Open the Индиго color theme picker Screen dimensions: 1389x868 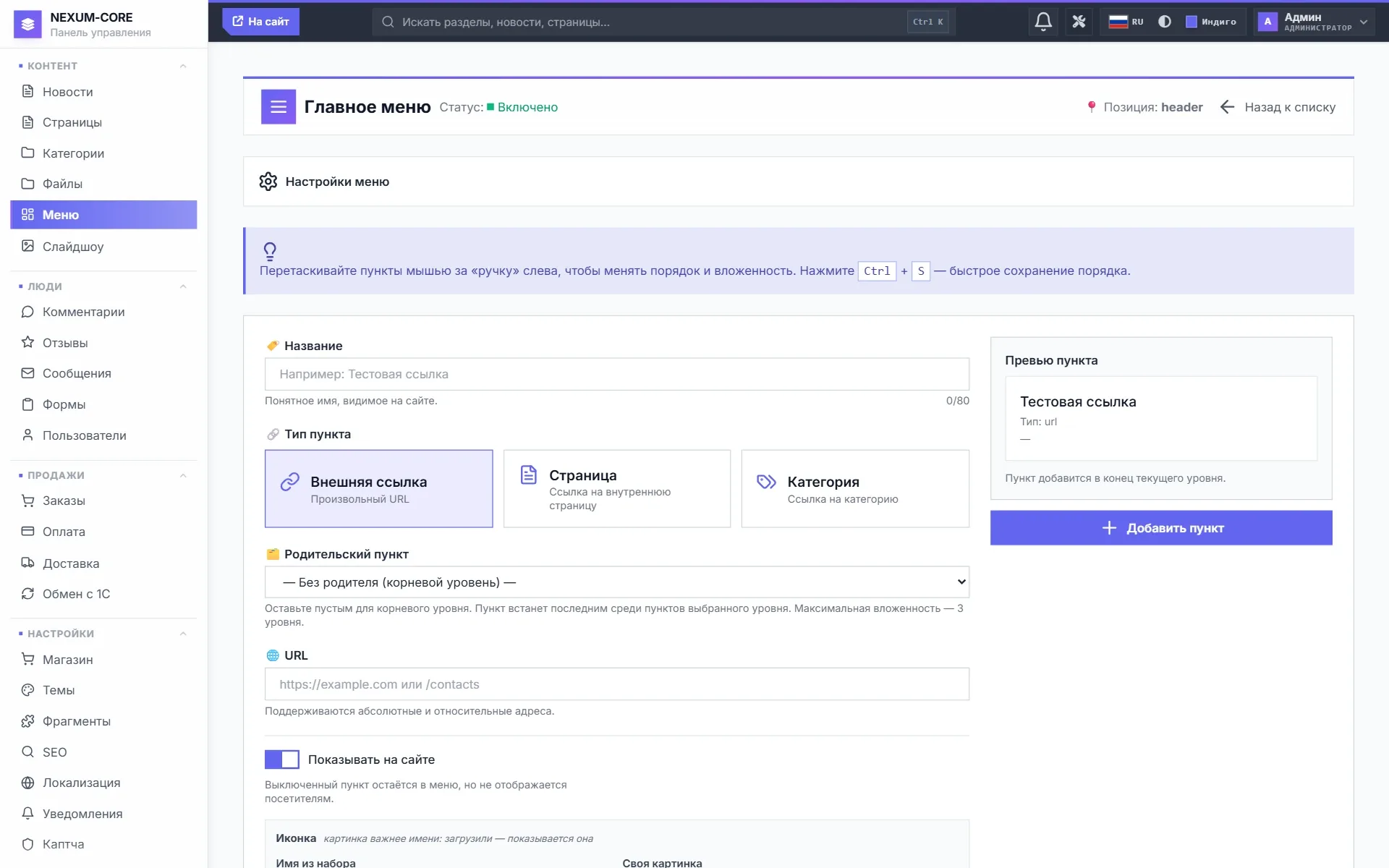[1211, 22]
